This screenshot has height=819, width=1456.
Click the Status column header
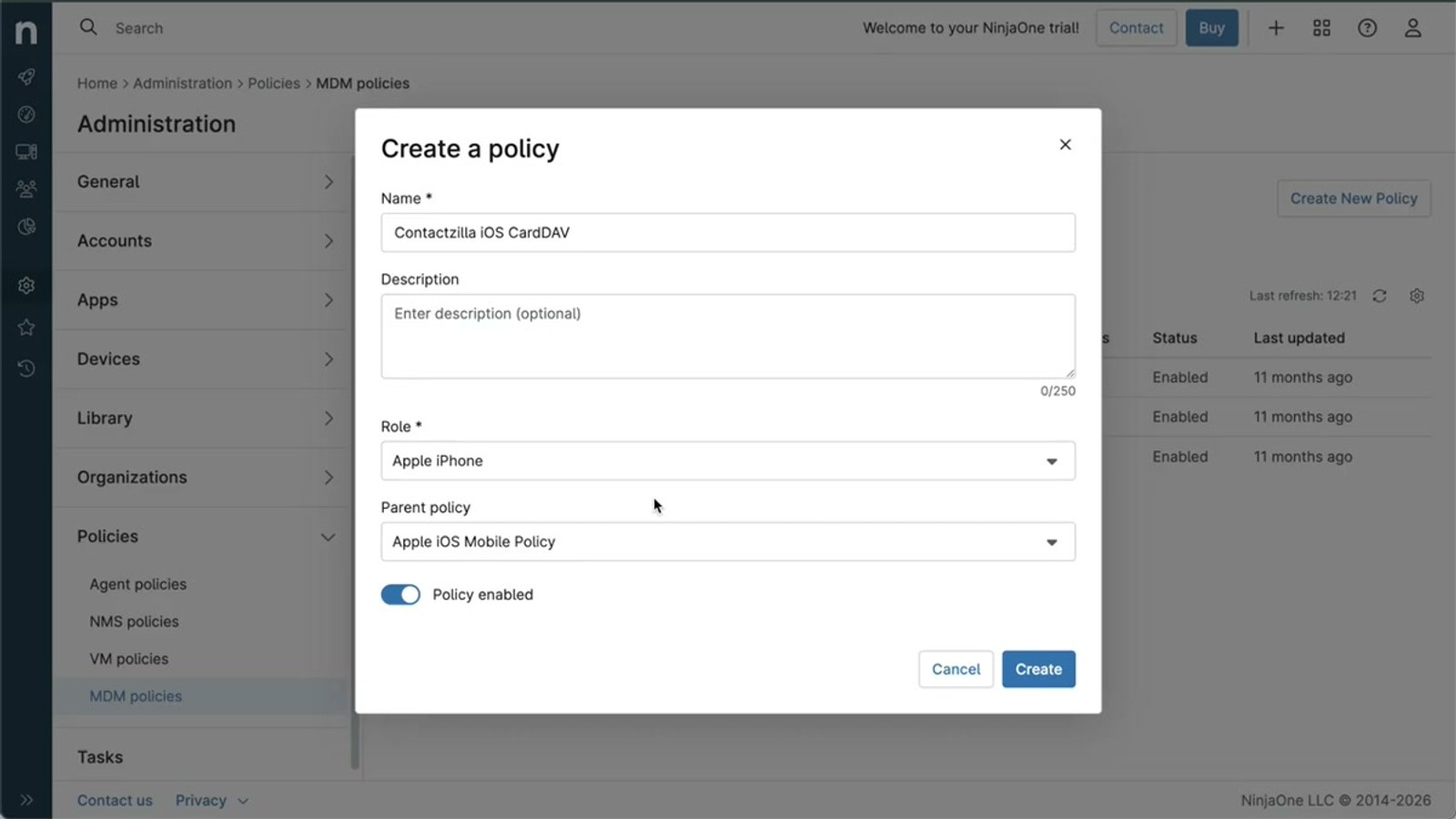point(1175,338)
